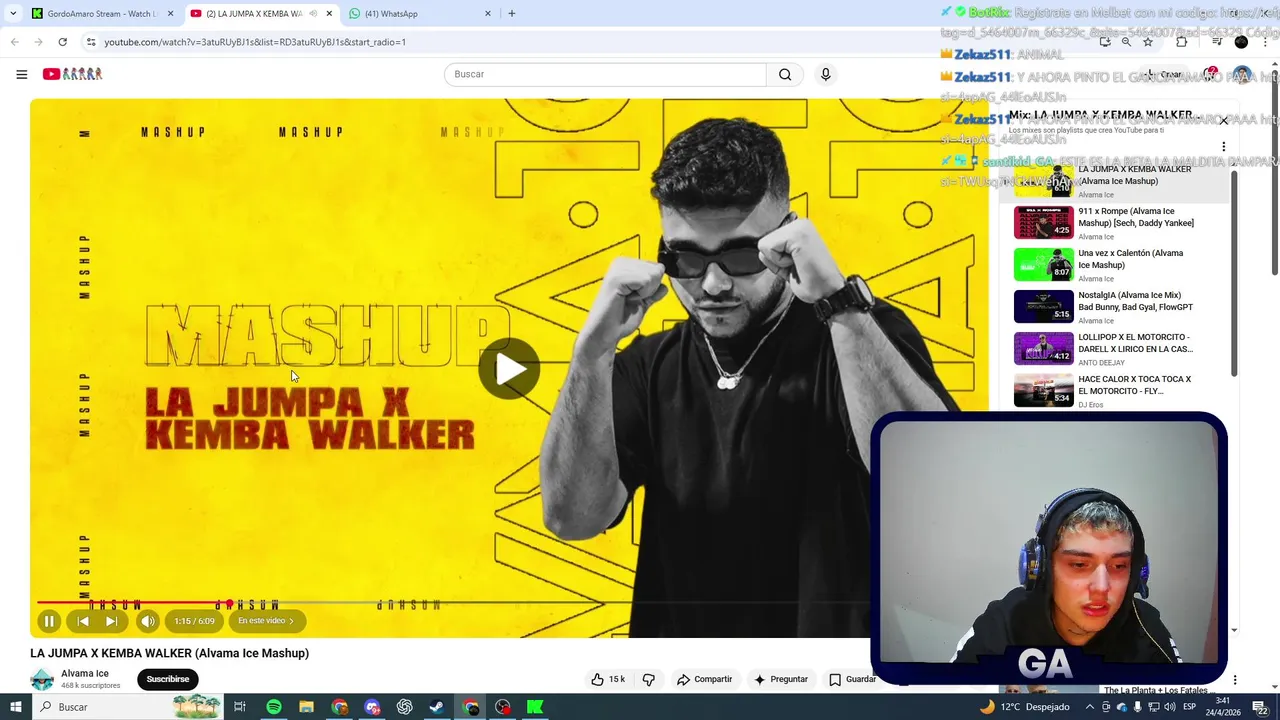Reload the page with refresh icon

[62, 42]
